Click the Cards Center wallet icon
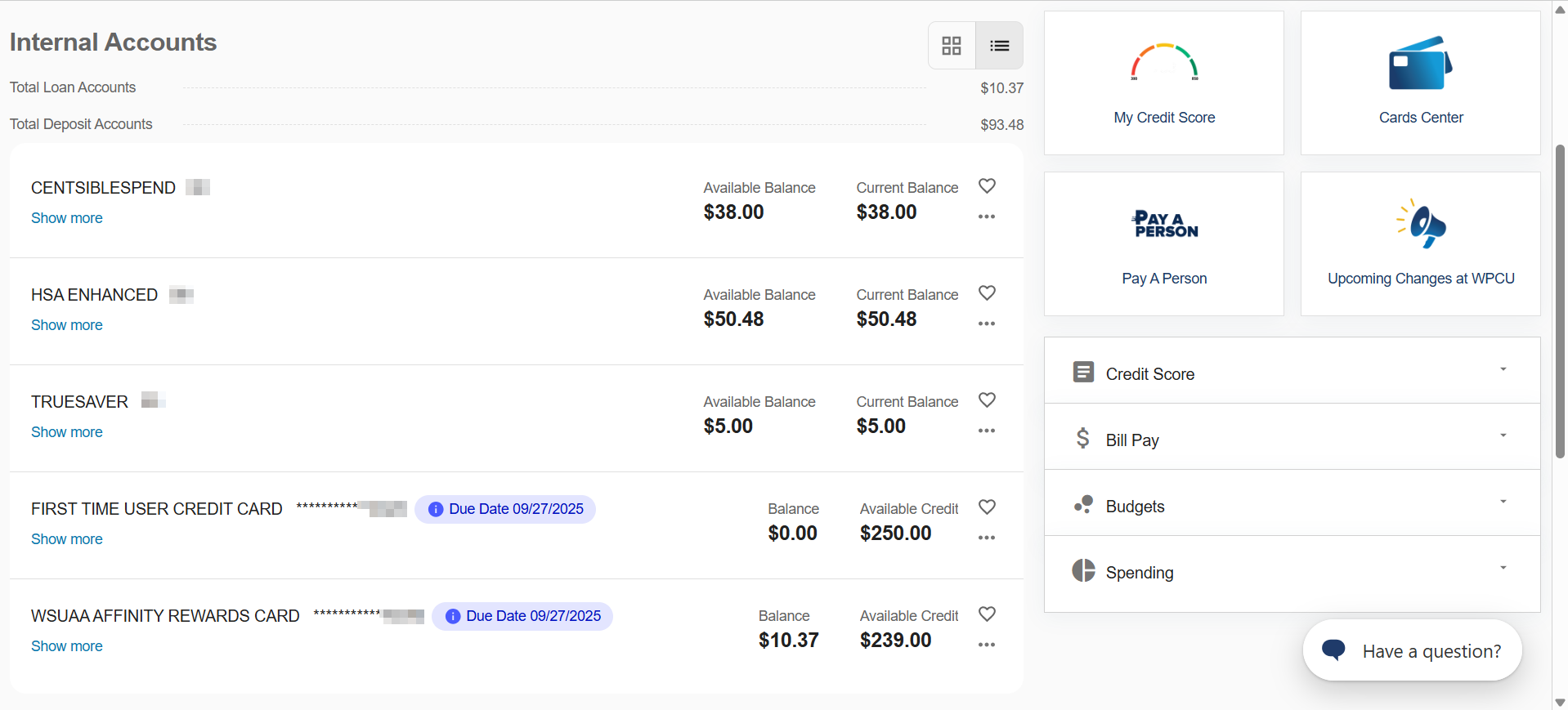Screen dimensions: 1568x710 coord(1421,63)
